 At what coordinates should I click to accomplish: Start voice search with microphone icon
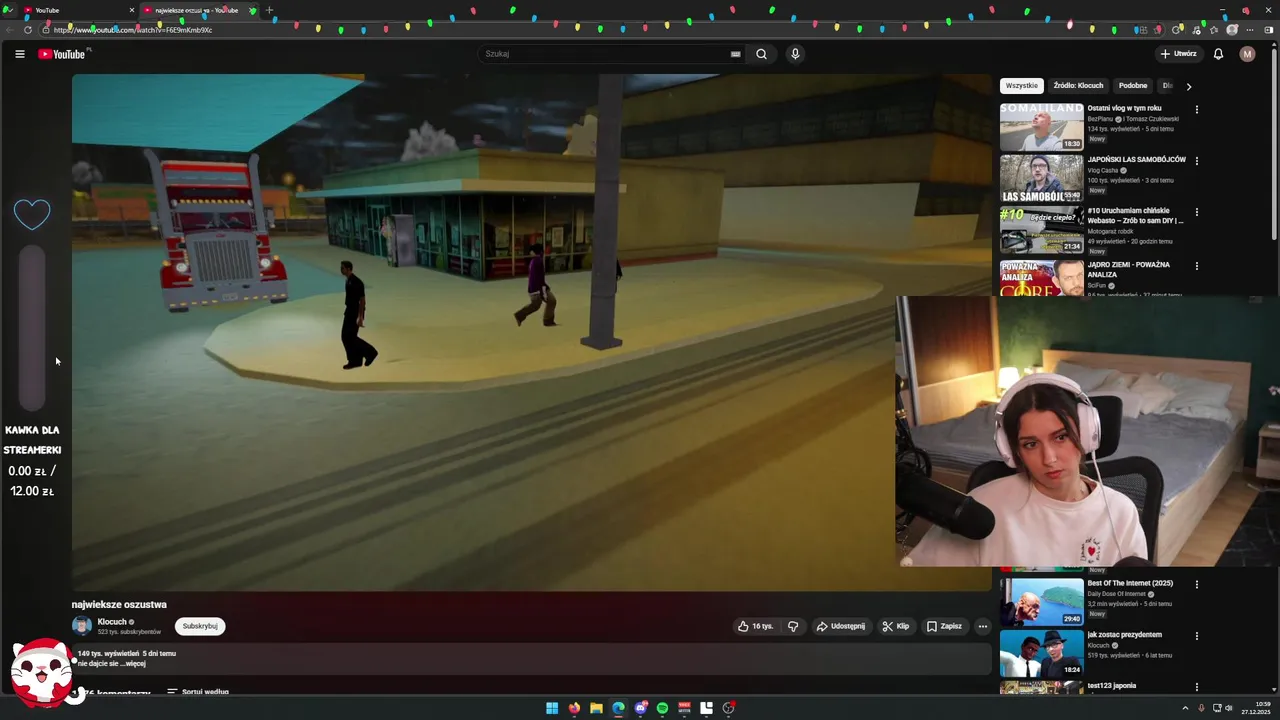pos(795,54)
